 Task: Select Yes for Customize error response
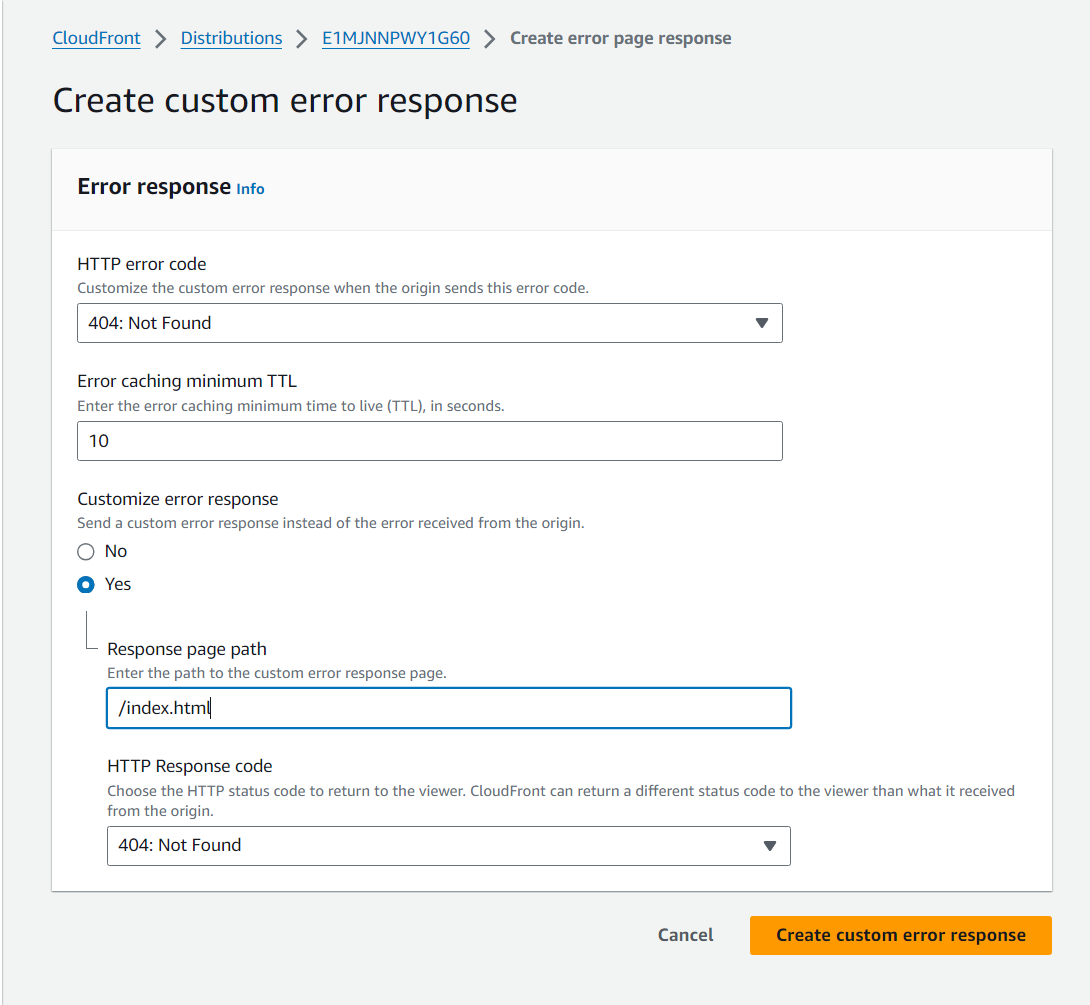tap(86, 585)
